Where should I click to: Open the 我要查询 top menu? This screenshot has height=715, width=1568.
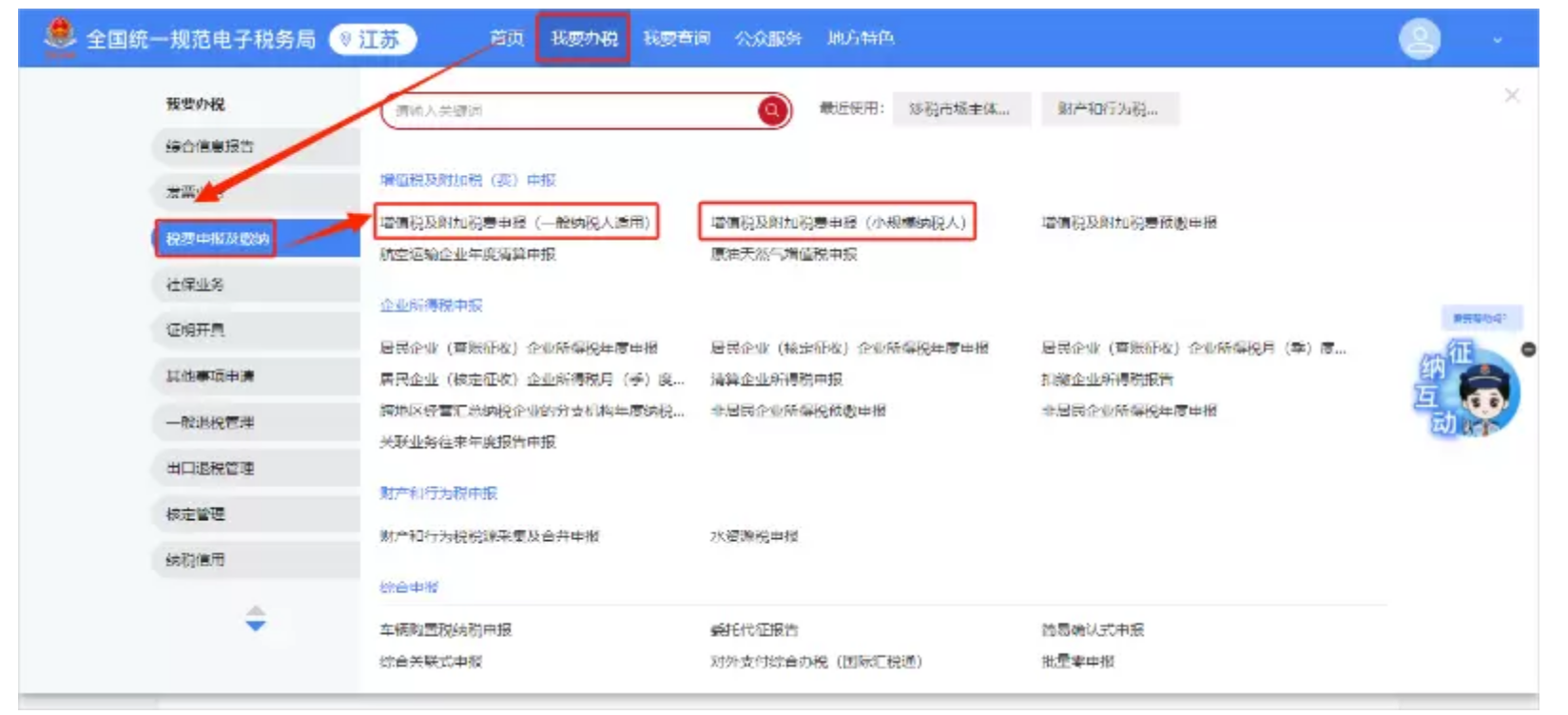click(676, 38)
